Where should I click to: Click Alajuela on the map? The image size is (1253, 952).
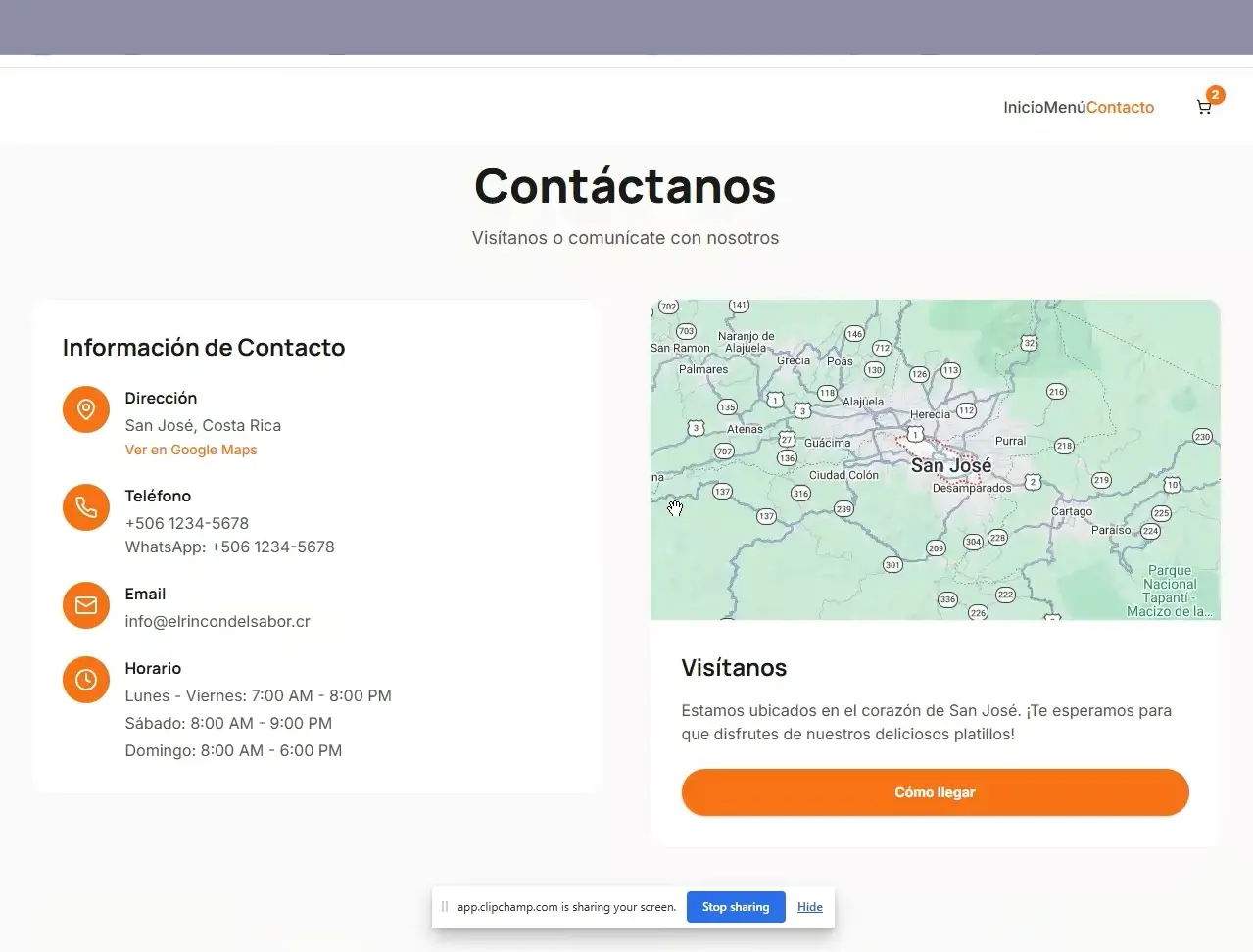click(x=863, y=402)
